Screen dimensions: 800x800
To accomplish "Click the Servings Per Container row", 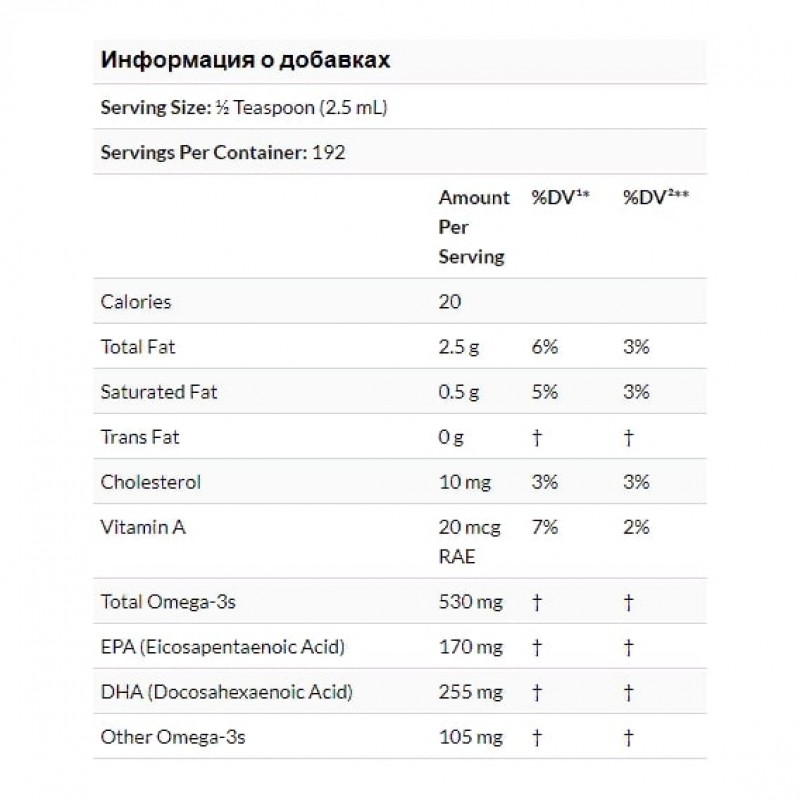I will [224, 152].
